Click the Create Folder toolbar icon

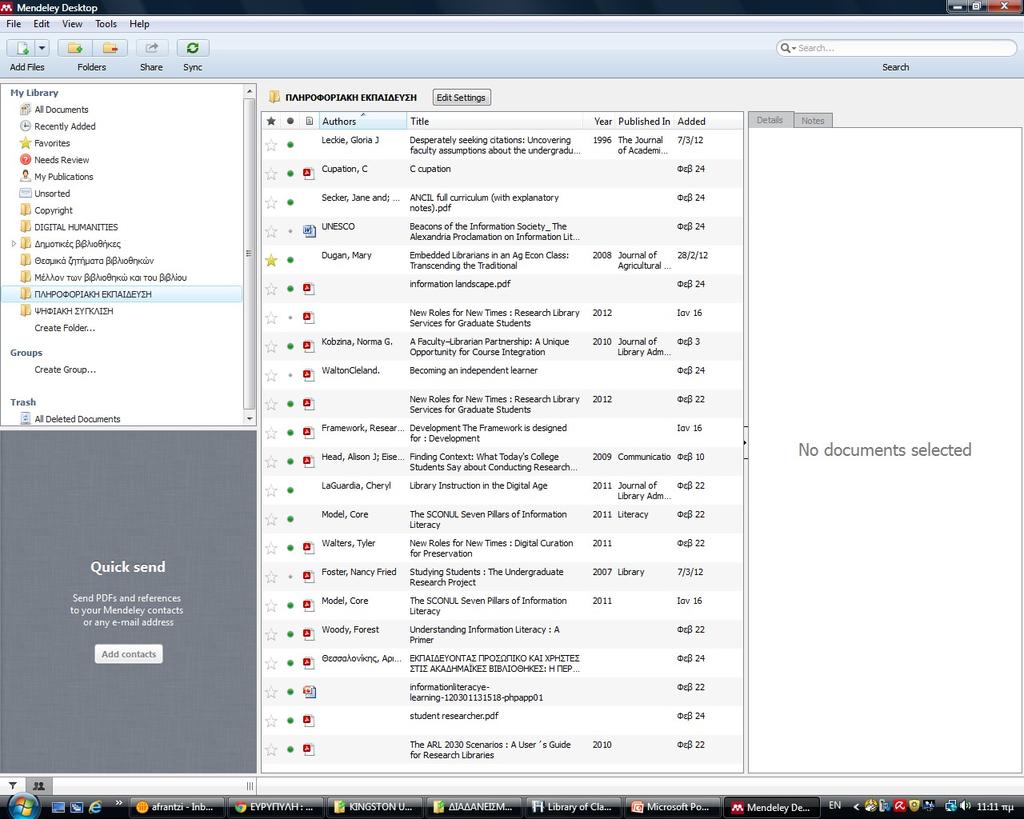74,48
